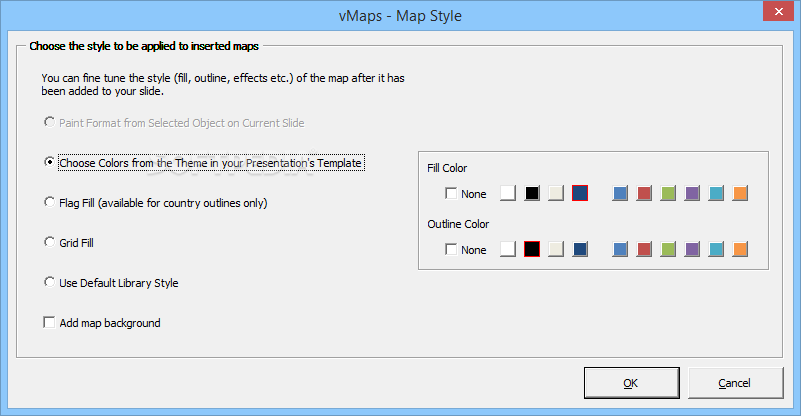
Task: Set Outline Color to teal swatch
Action: pyautogui.click(x=716, y=249)
